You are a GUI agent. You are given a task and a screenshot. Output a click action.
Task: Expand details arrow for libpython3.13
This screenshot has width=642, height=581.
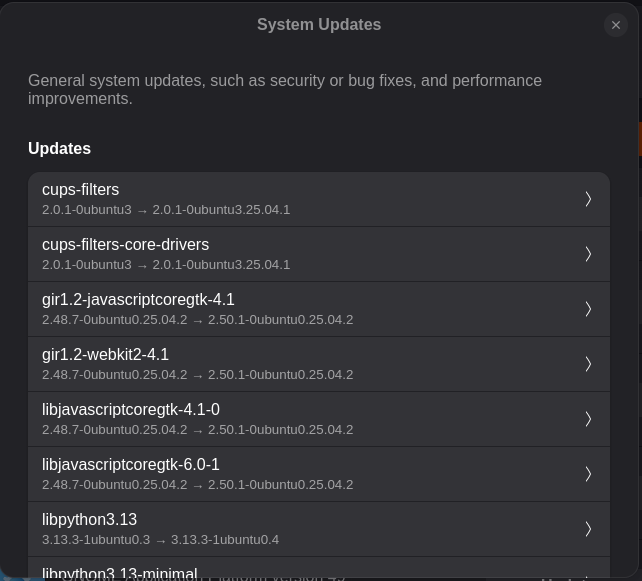[x=588, y=529]
